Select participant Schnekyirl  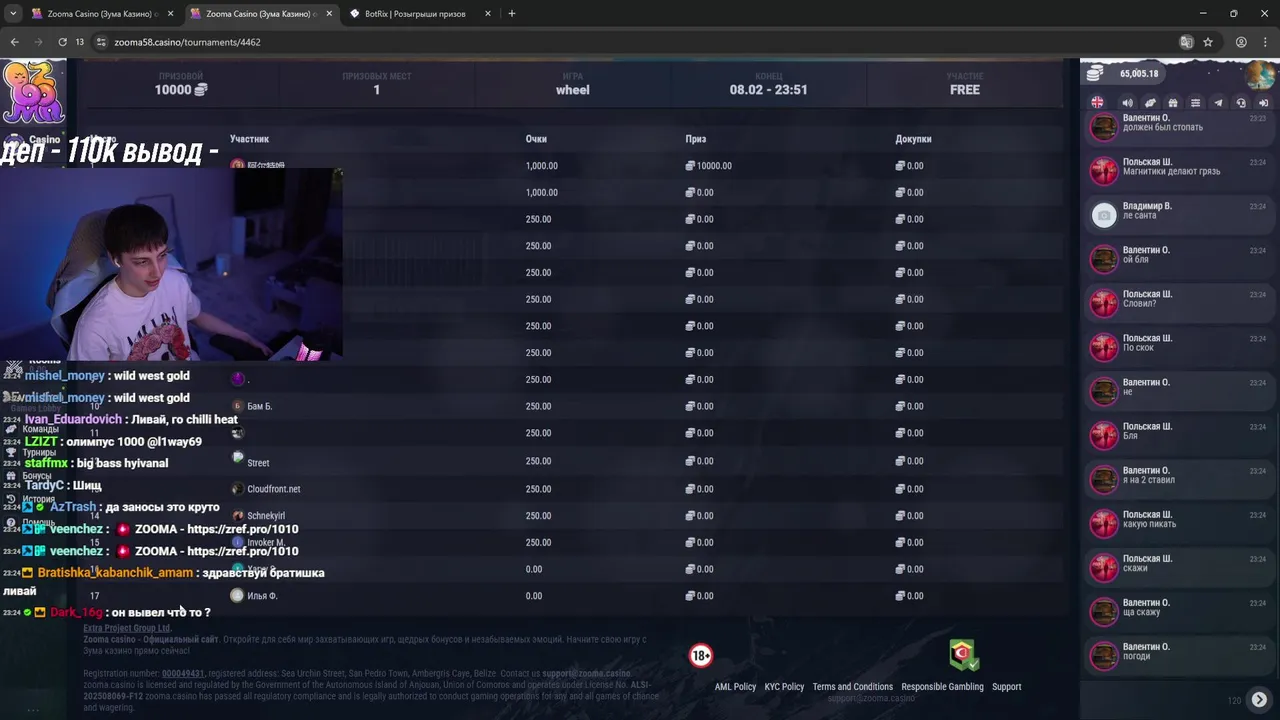[x=266, y=516]
